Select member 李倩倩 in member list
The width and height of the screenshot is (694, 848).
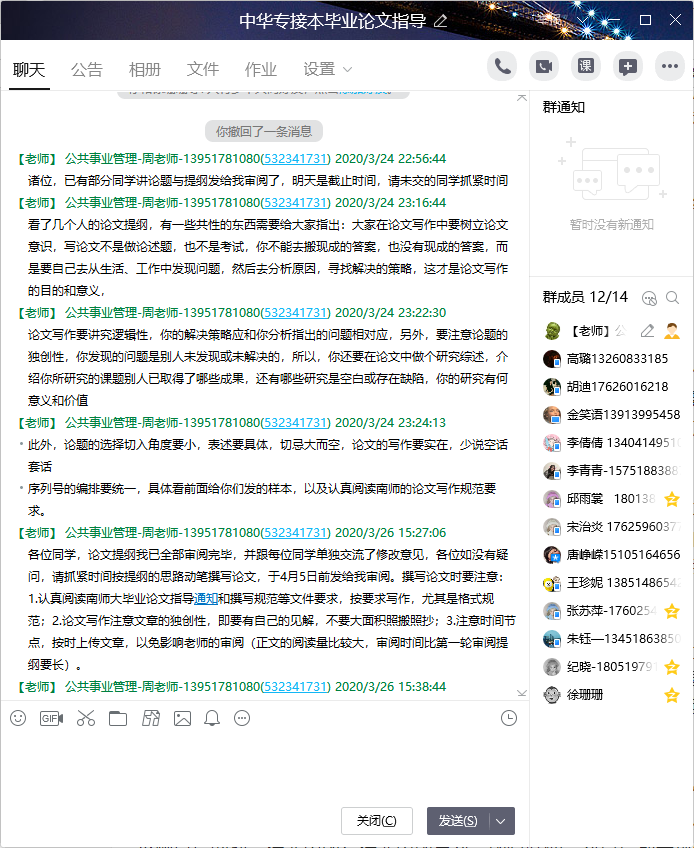[611, 443]
